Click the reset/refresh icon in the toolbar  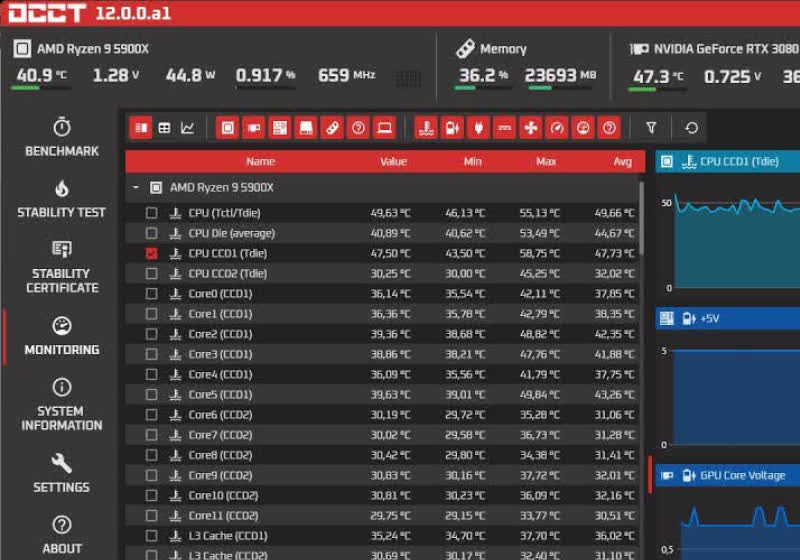click(691, 128)
